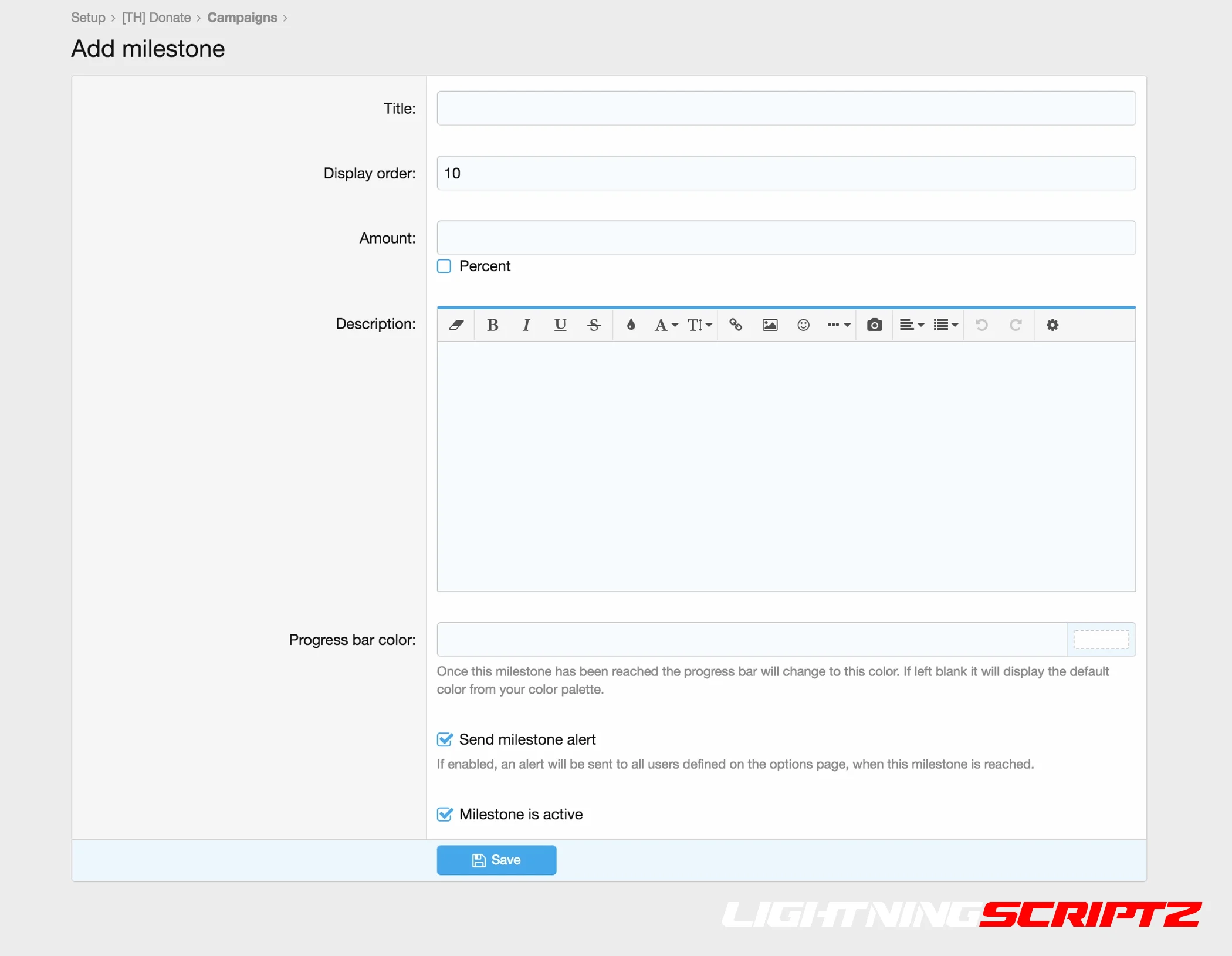Image resolution: width=1232 pixels, height=956 pixels.
Task: Toggle italic text formatting
Action: 526,325
